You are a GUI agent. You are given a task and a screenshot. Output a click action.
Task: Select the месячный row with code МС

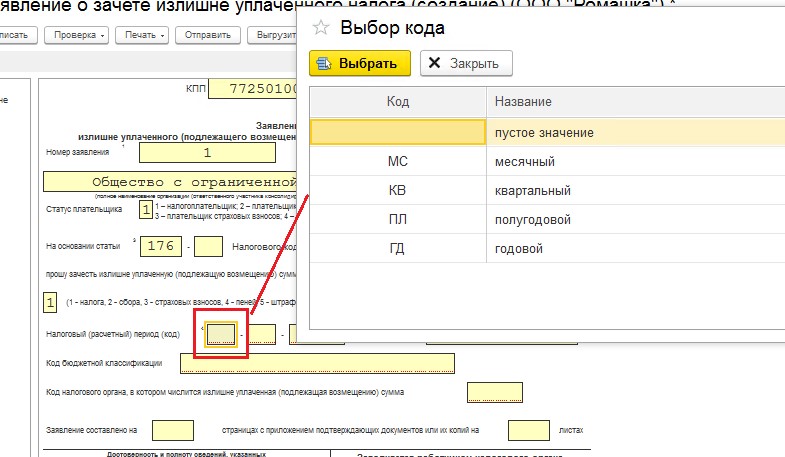click(397, 161)
